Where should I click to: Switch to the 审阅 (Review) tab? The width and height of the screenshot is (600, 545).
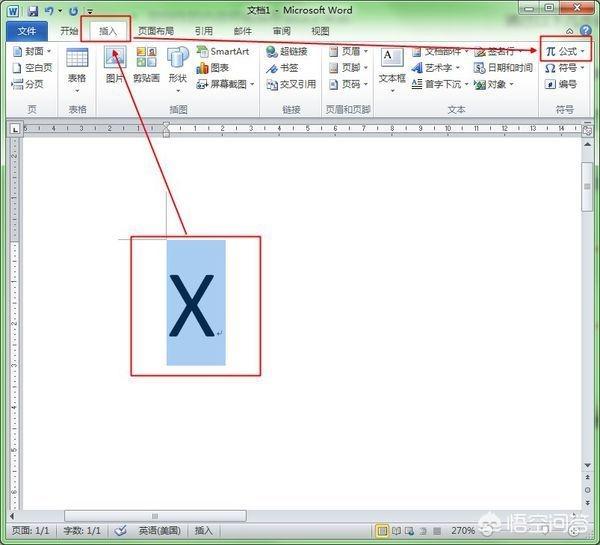(282, 31)
